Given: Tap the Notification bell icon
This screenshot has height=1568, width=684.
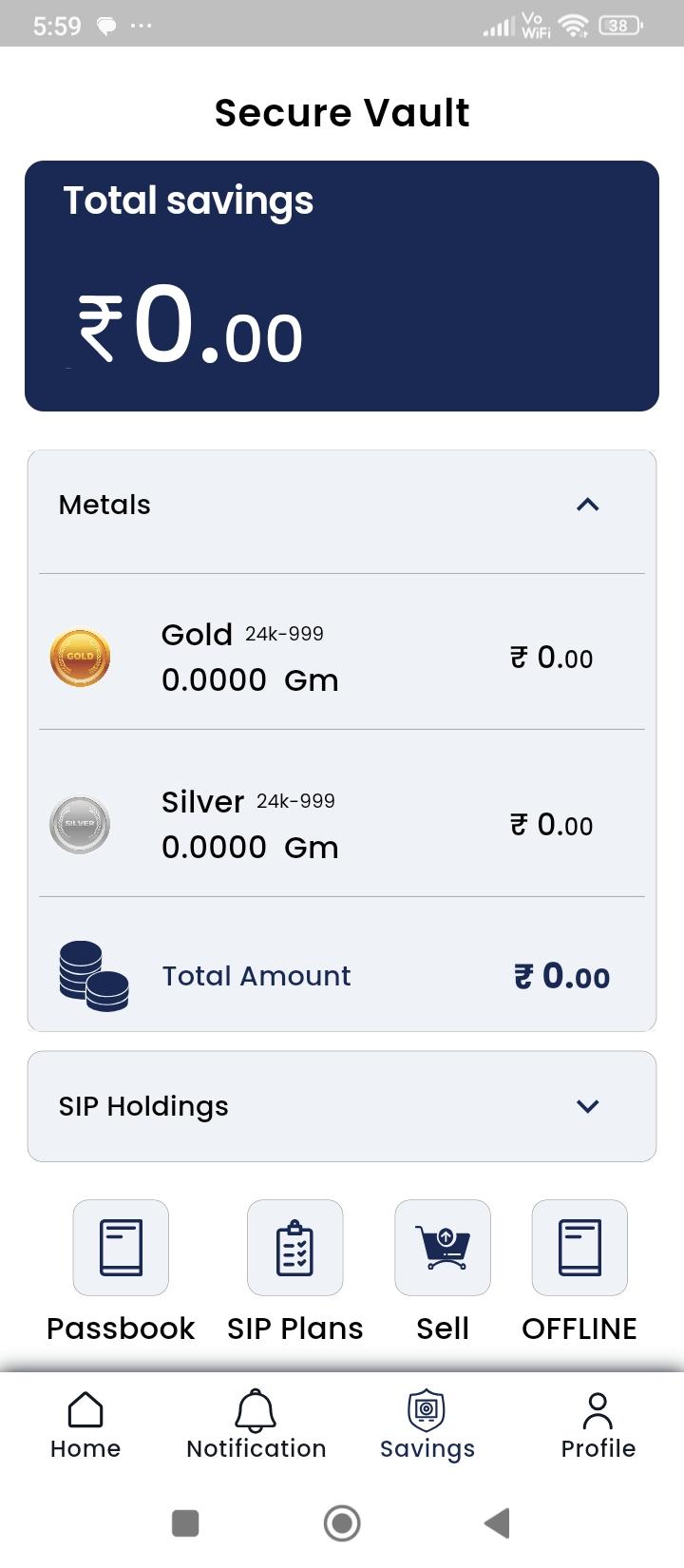Looking at the screenshot, I should pos(256,1410).
